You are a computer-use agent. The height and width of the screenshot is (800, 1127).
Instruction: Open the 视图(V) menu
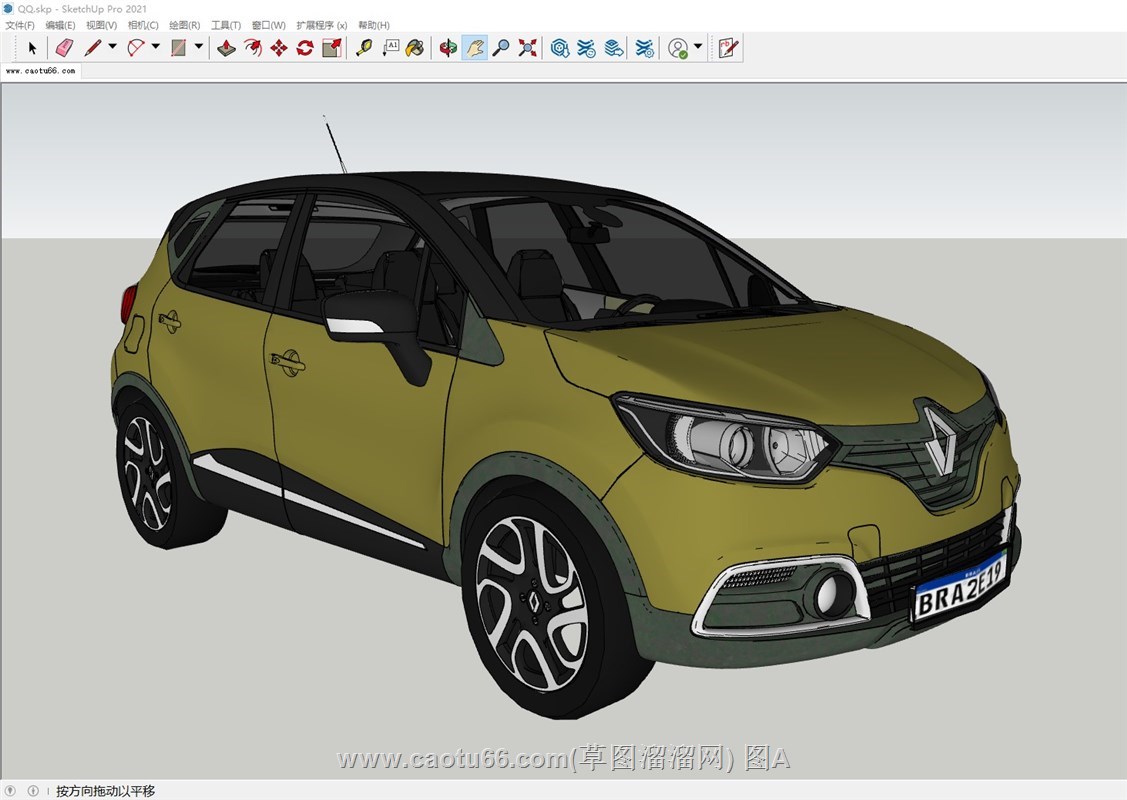tap(101, 25)
